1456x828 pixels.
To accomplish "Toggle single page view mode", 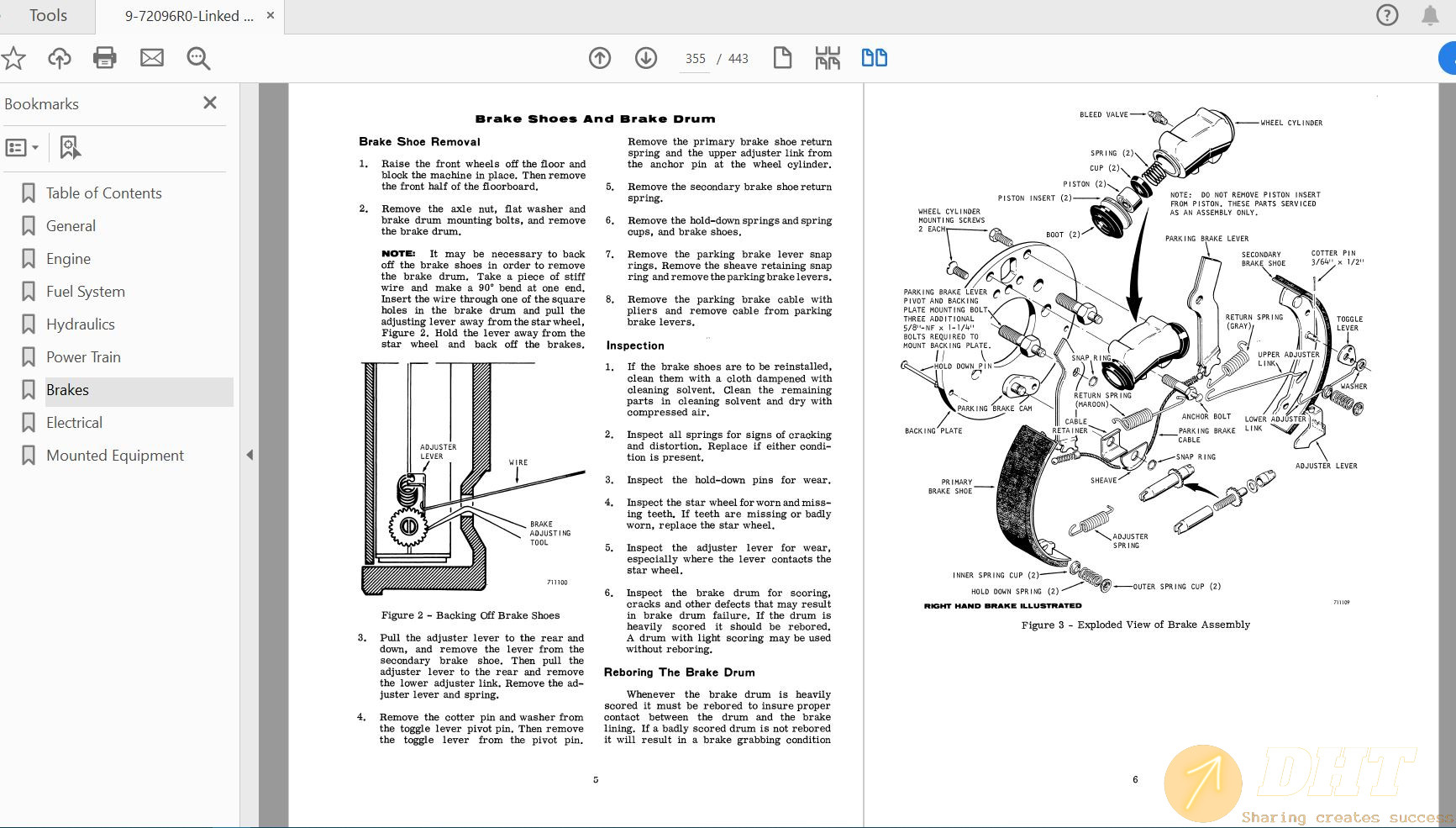I will [782, 58].
